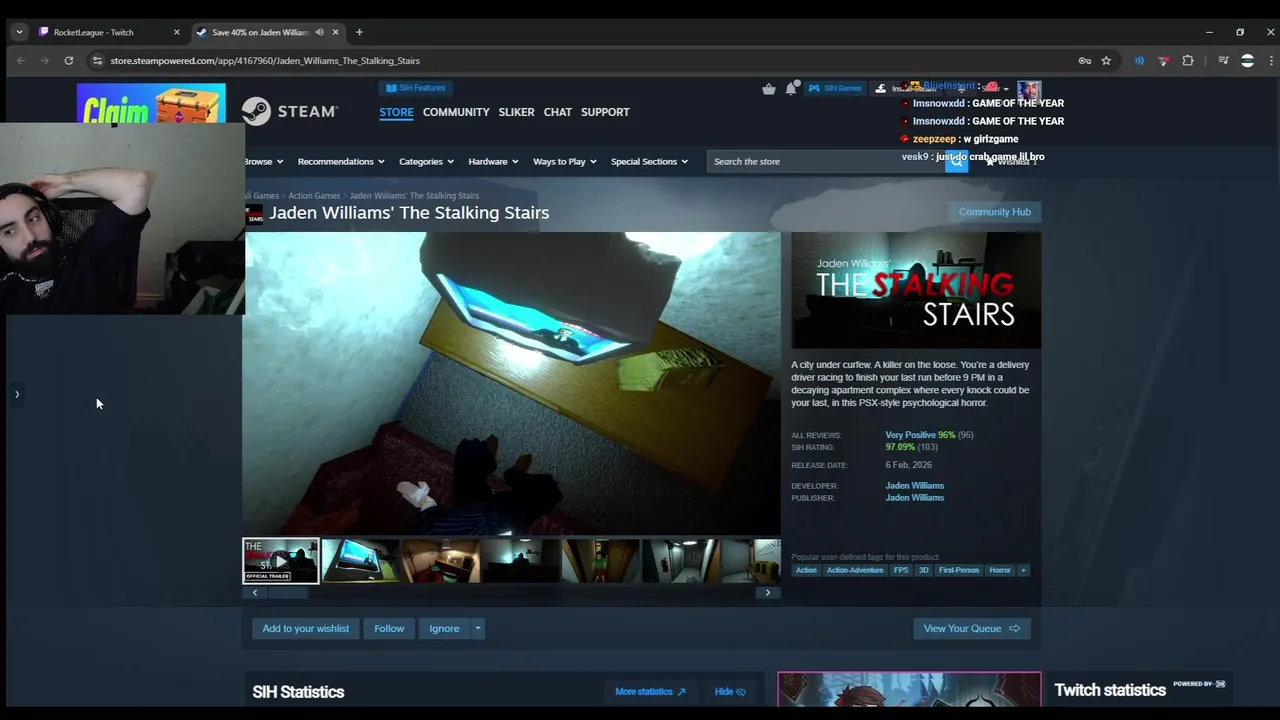1280x720 pixels.
Task: Select the First-Person tag
Action: coord(958,570)
